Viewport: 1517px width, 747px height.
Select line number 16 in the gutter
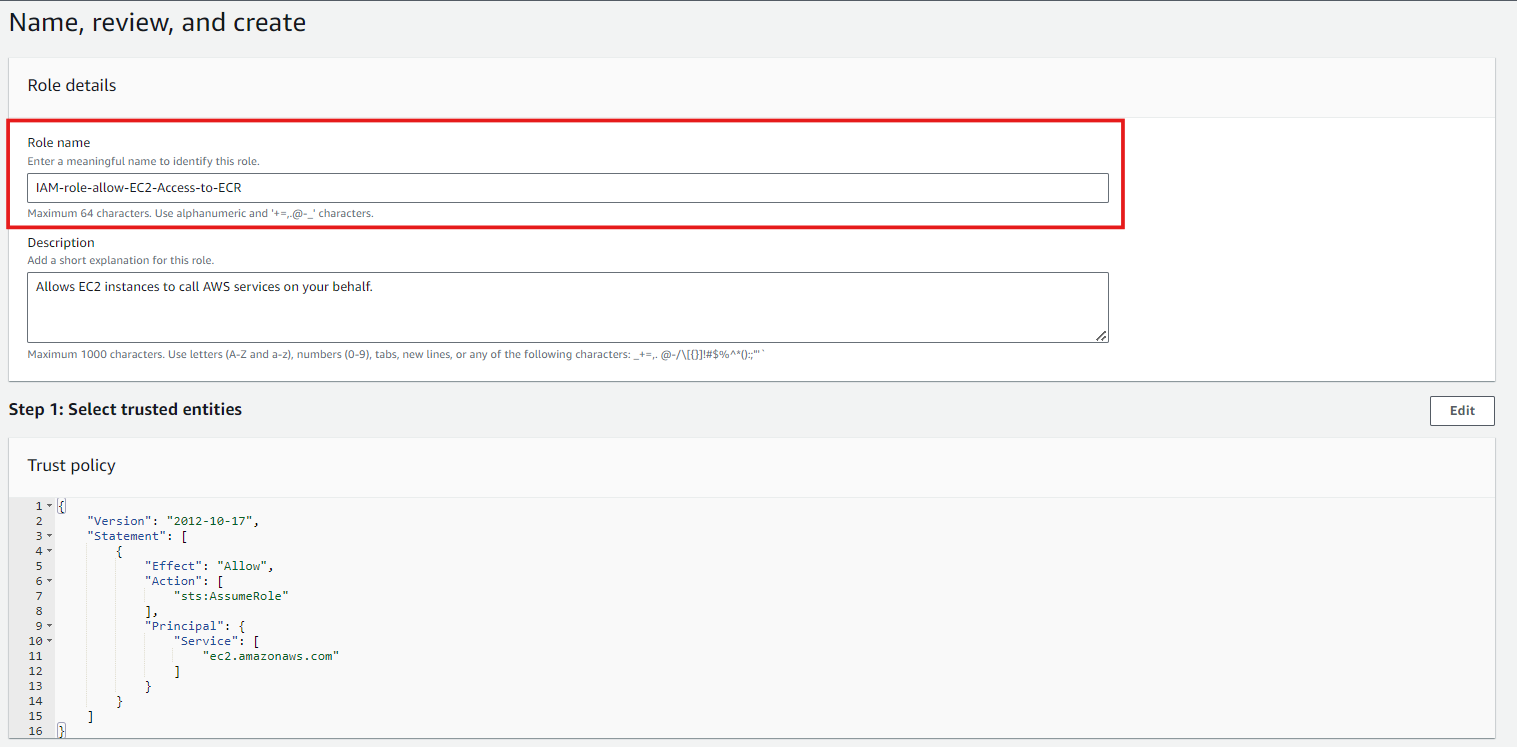35,731
